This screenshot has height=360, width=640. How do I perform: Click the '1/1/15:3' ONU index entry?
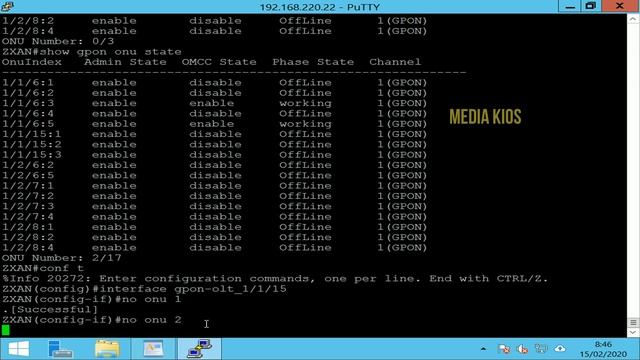click(x=32, y=155)
